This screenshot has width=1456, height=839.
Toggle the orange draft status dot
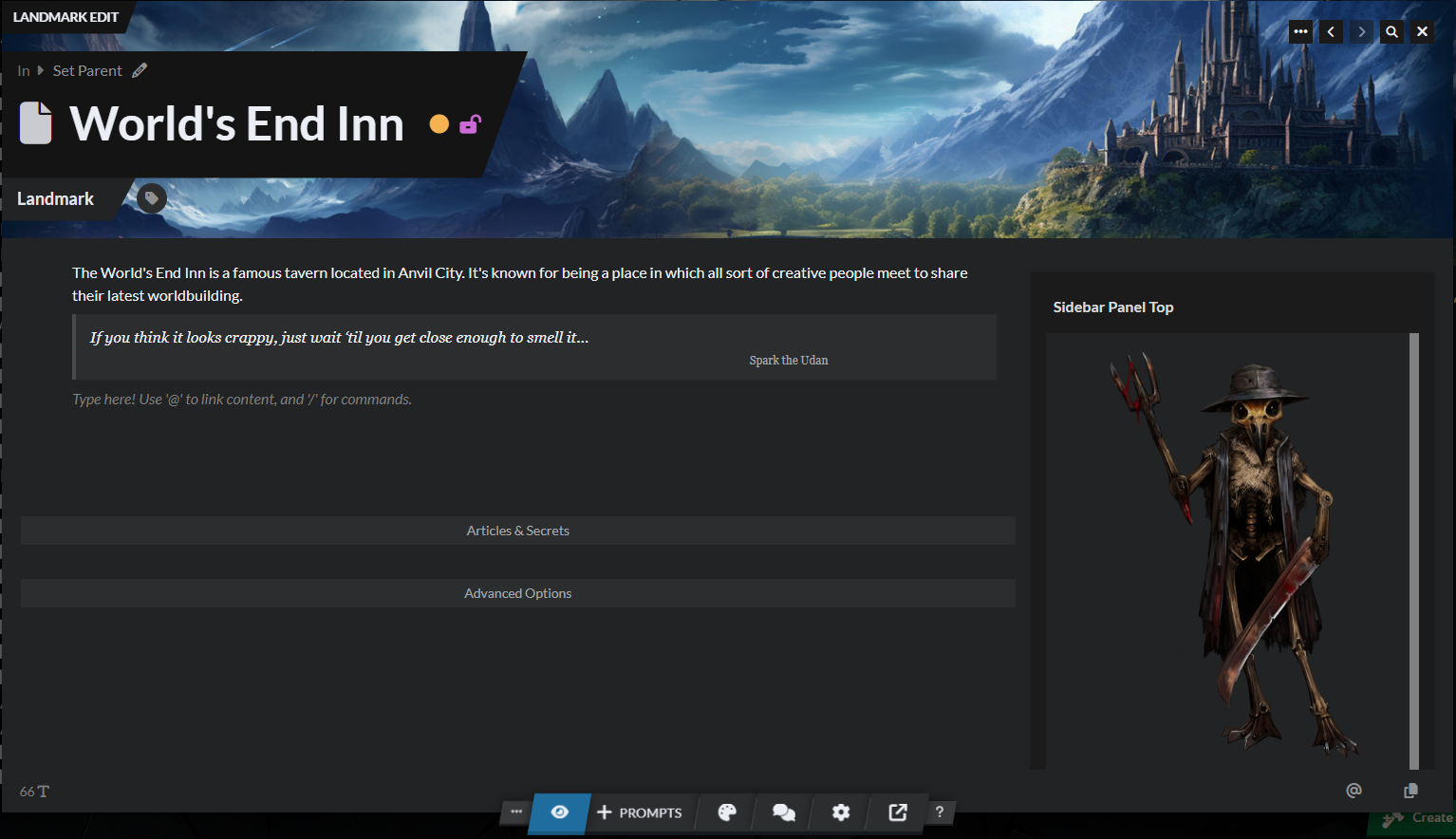pyautogui.click(x=439, y=124)
